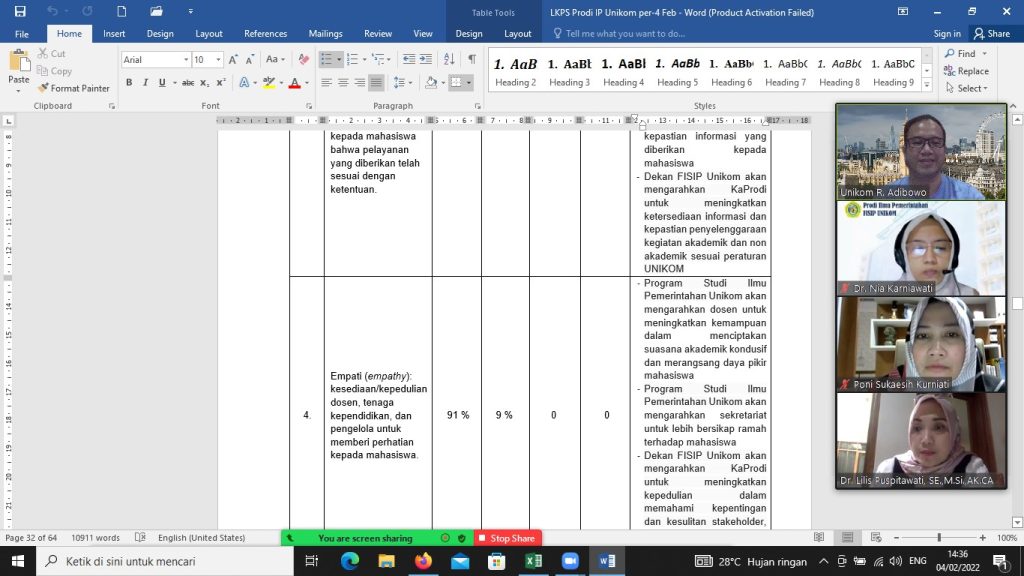Switch to the Insert tab
The height and width of the screenshot is (576, 1024).
[114, 33]
